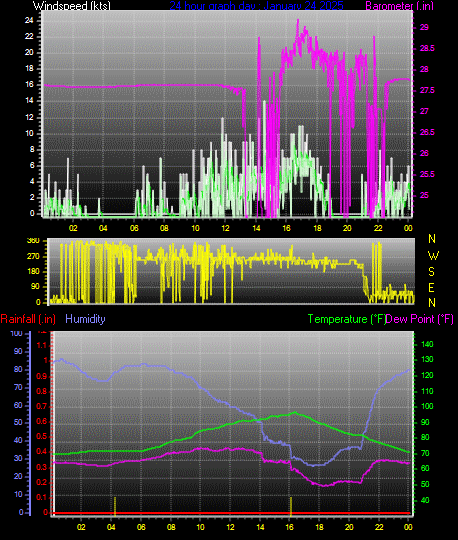458x540 pixels.
Task: Click the 26.5 value on barometer axis
Action: click(x=427, y=132)
